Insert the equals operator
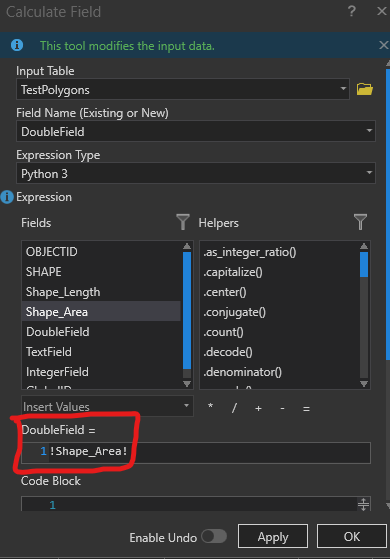The image size is (390, 559). point(306,409)
